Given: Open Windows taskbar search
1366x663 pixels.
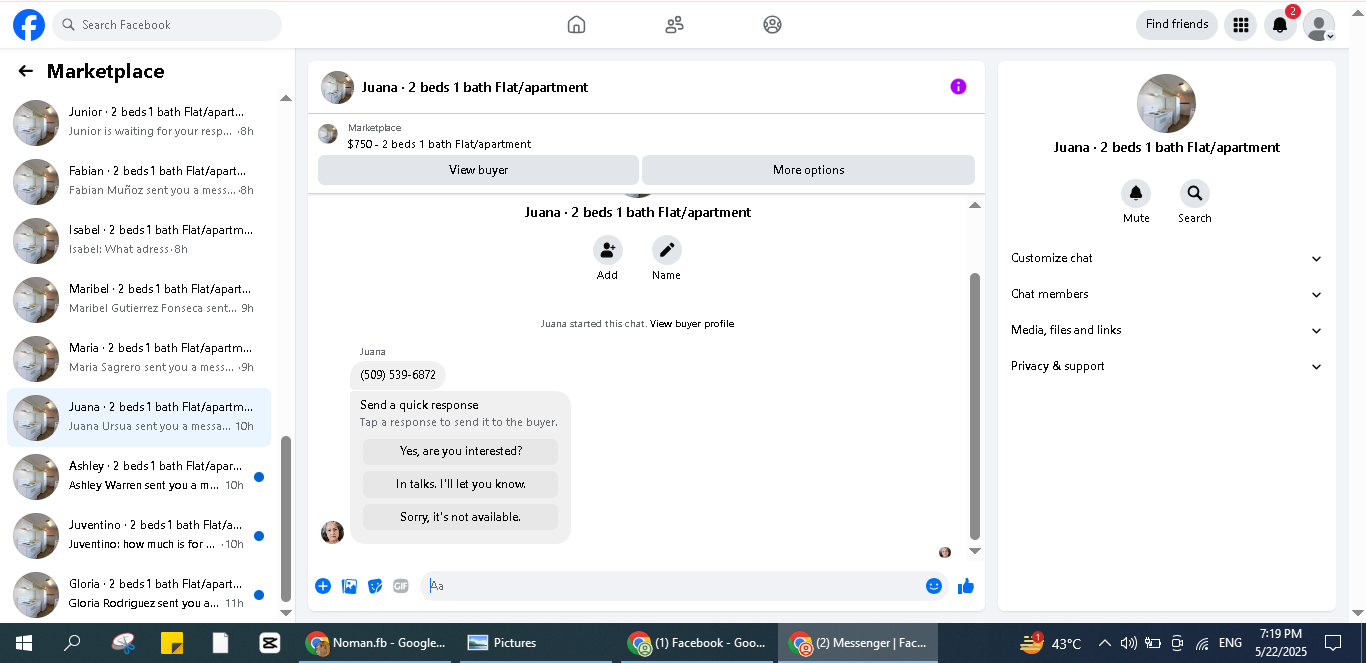Looking at the screenshot, I should click(72, 643).
